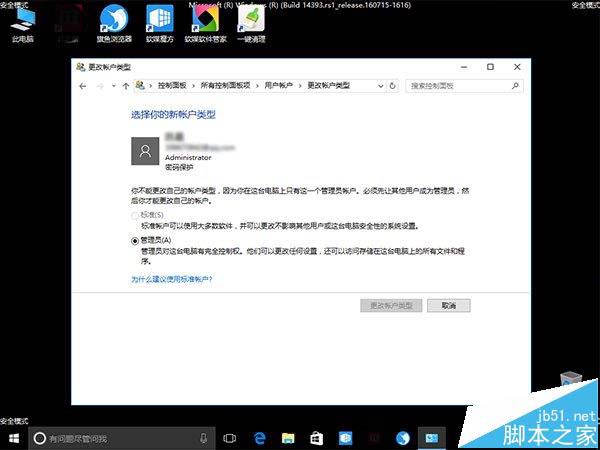Expand the chevron after 控制面板 breadcrumb
The height and width of the screenshot is (450, 600).
(x=193, y=86)
